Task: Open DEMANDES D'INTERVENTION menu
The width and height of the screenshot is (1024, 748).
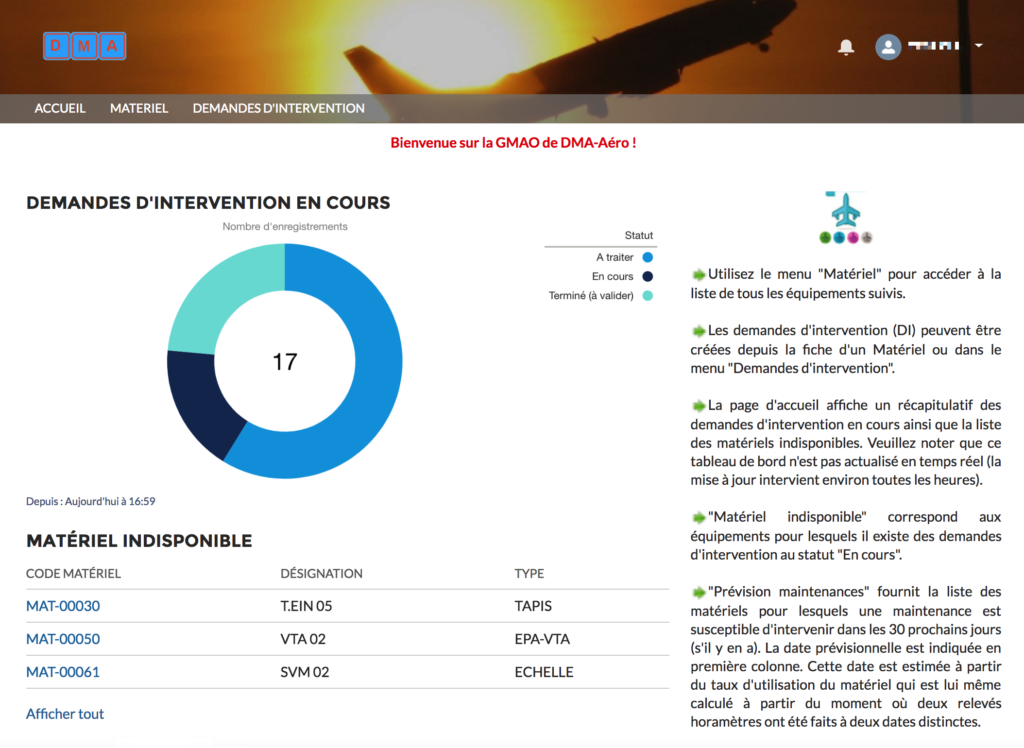Action: 278,108
